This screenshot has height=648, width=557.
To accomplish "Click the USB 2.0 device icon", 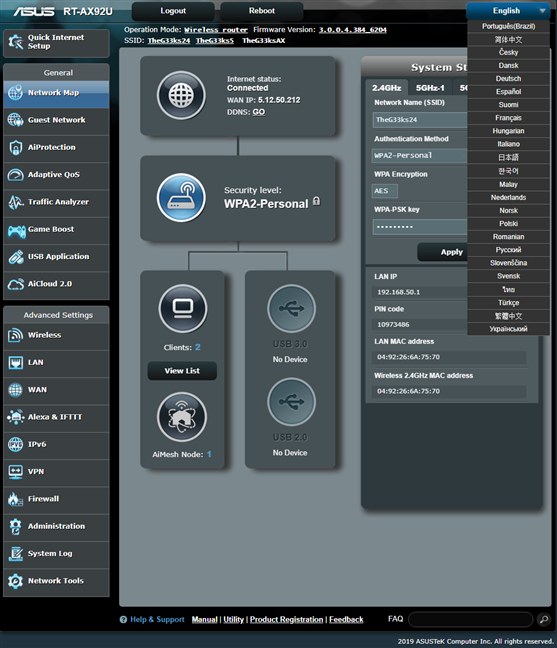I will click(291, 402).
